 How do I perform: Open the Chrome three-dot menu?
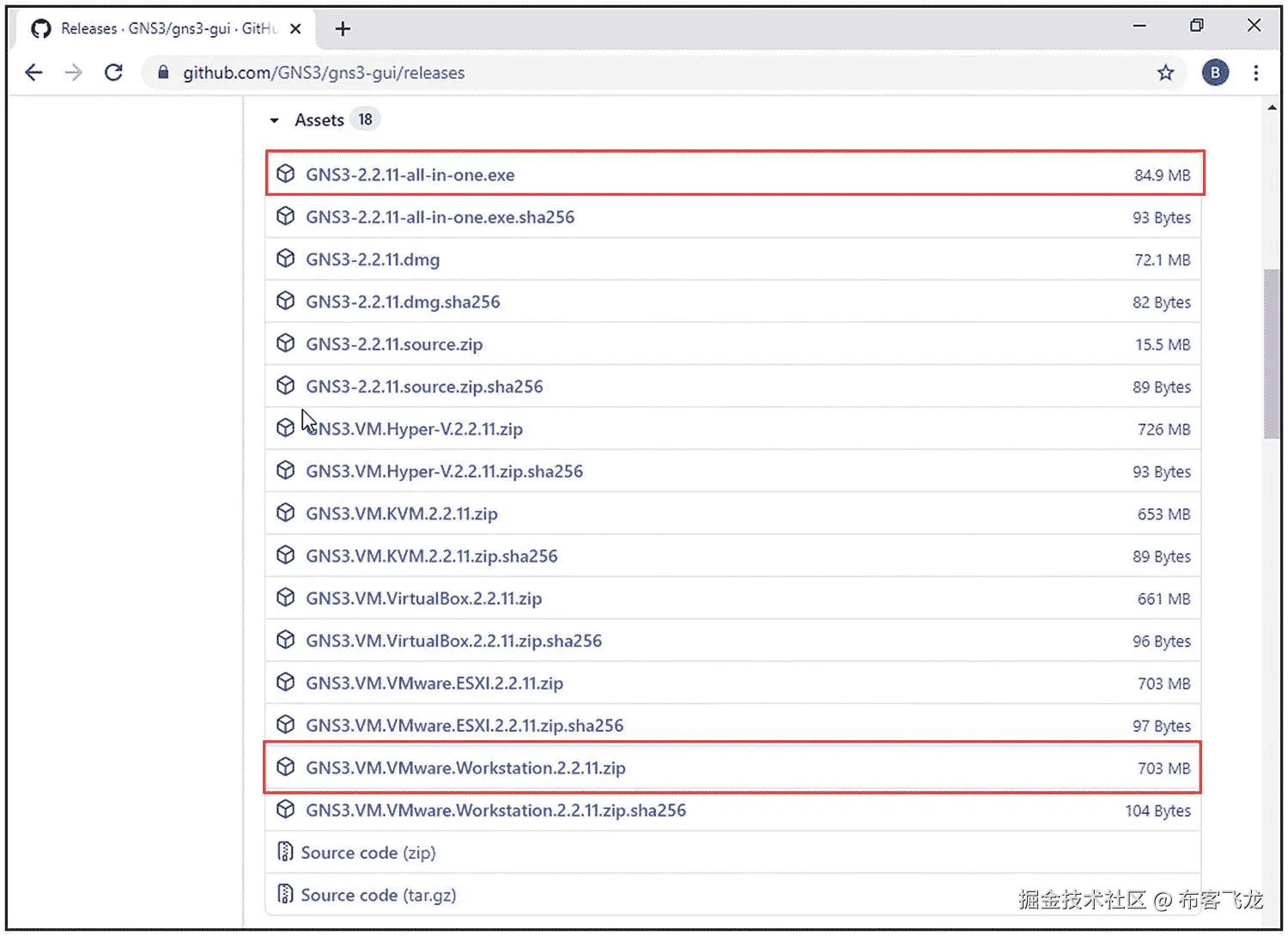[1255, 73]
